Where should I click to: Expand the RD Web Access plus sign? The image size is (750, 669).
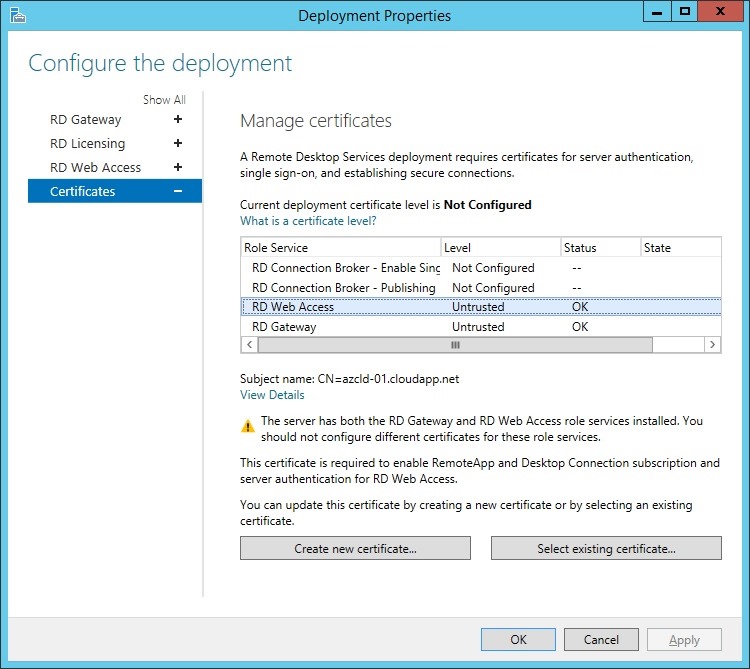(178, 167)
